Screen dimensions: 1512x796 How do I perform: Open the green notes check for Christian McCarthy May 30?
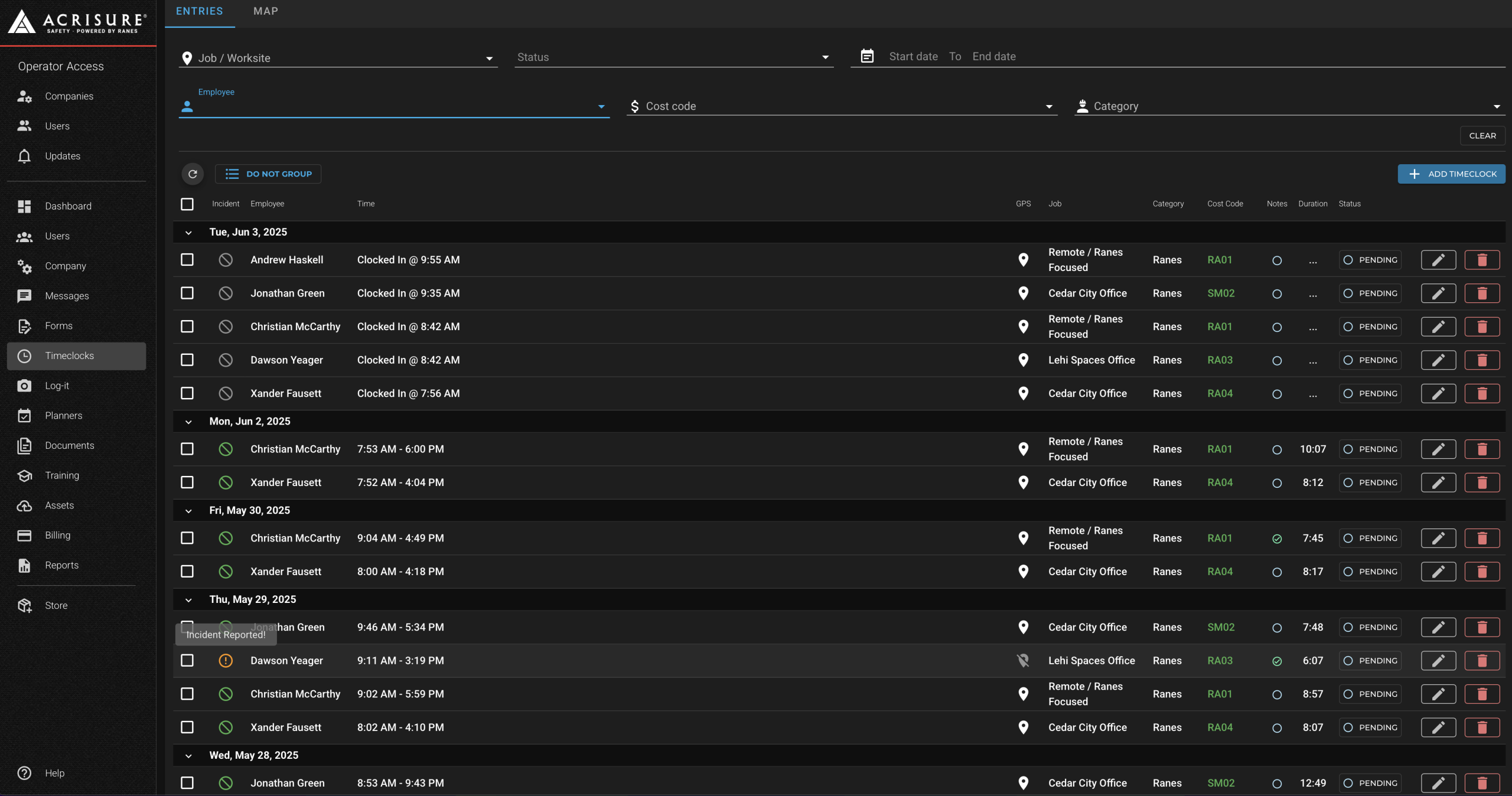1277,539
